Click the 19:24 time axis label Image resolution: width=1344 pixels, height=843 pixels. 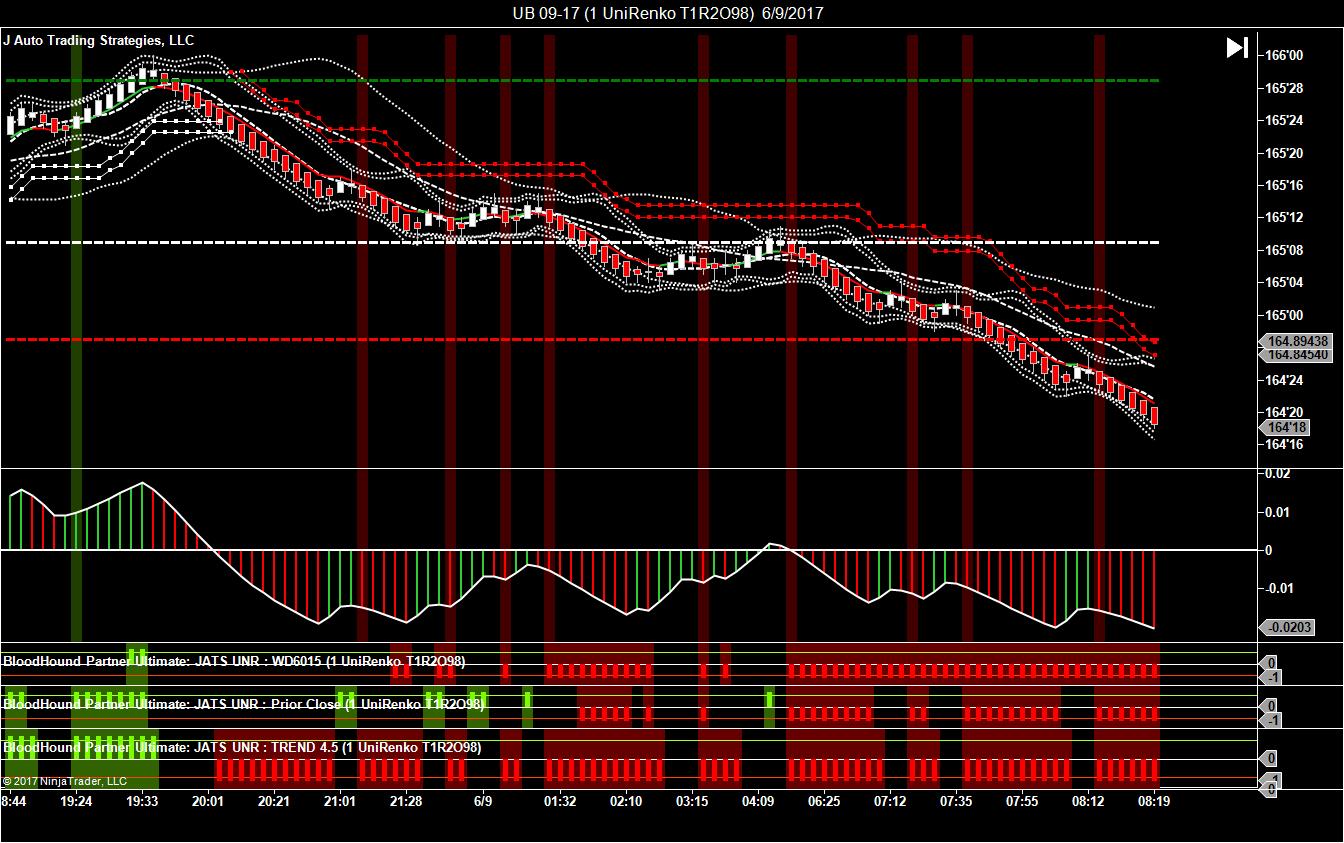click(76, 801)
